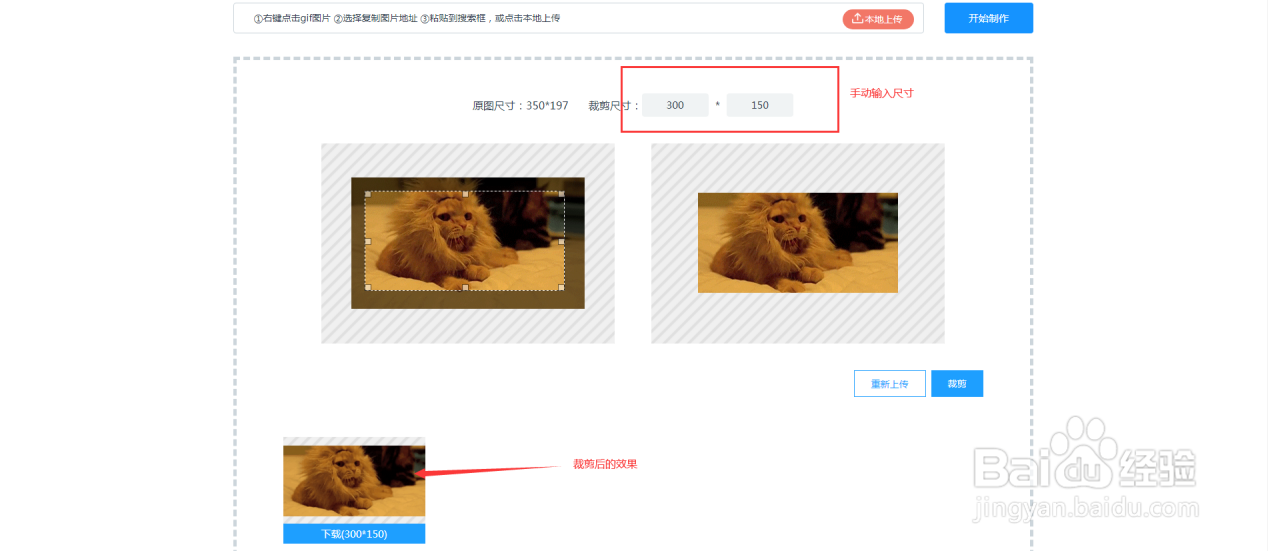Click the top-right crop handle
This screenshot has height=551, width=1268.
[562, 194]
